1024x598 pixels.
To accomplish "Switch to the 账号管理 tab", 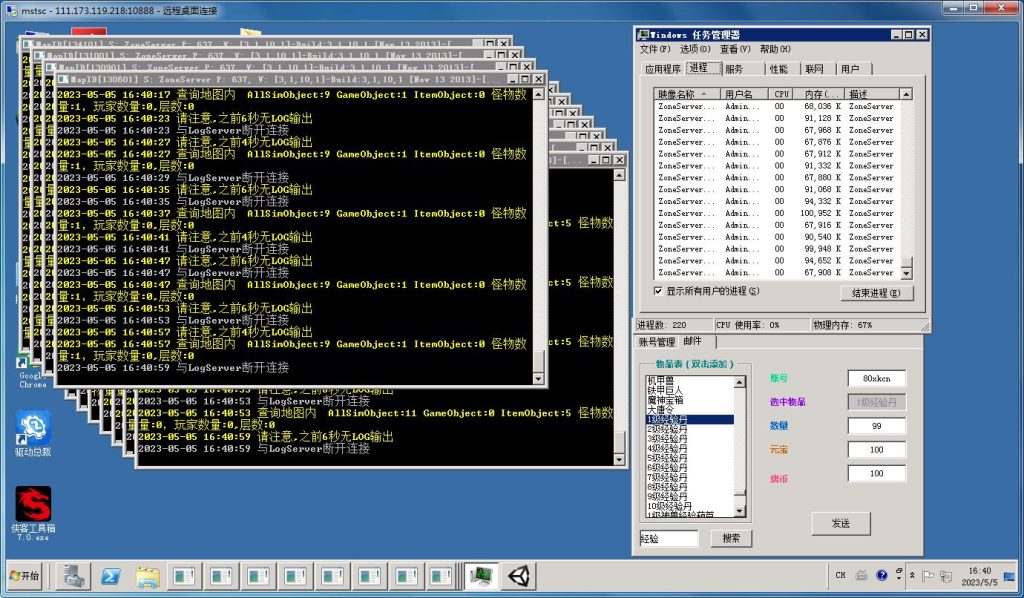I will pos(657,342).
